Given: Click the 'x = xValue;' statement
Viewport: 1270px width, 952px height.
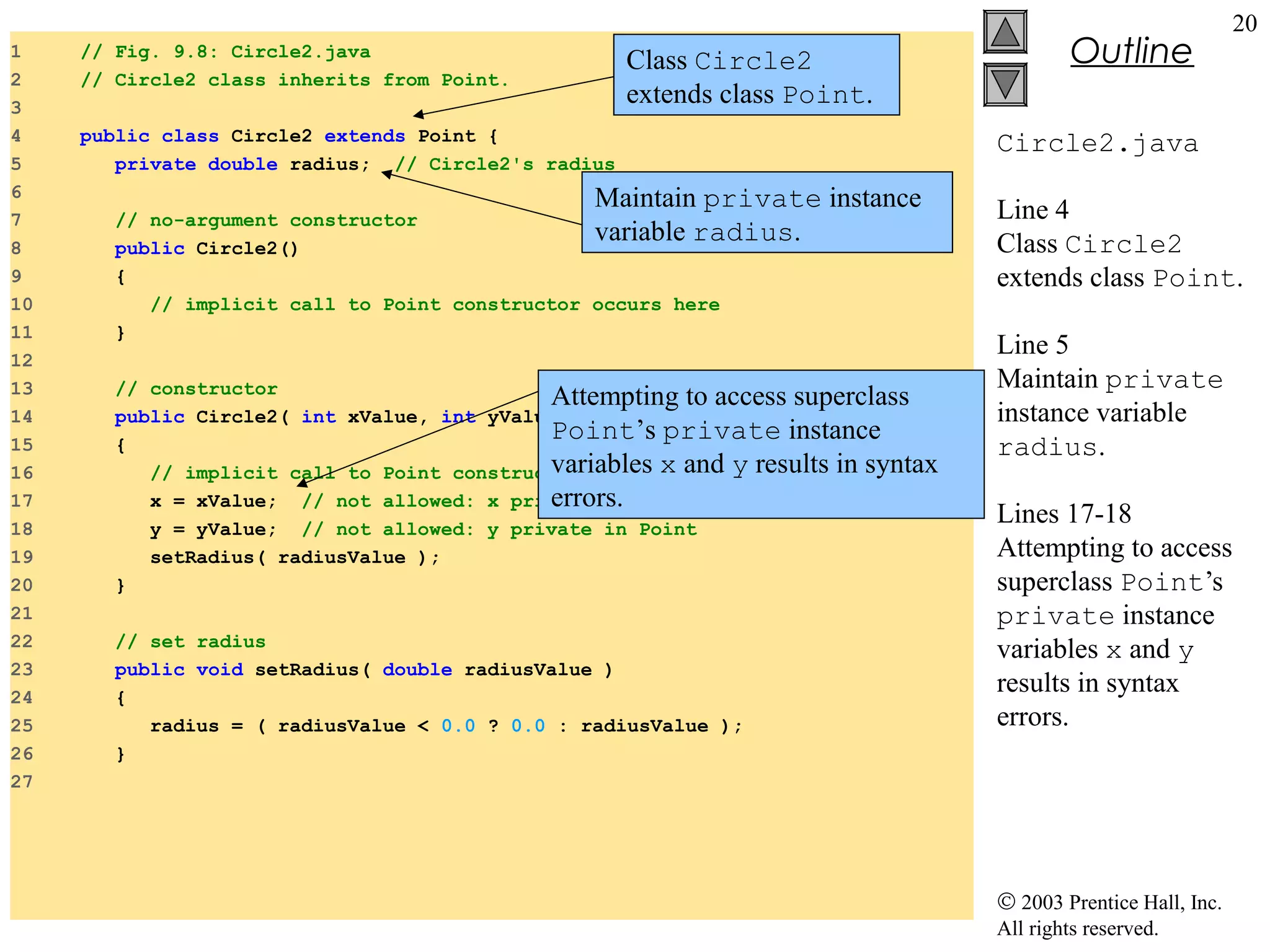Looking at the screenshot, I should [x=213, y=501].
